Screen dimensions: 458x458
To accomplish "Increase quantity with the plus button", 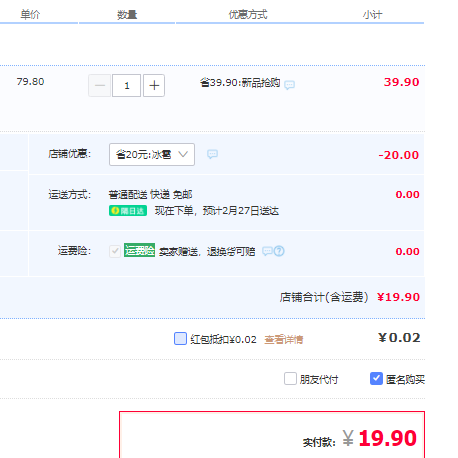I will [154, 86].
